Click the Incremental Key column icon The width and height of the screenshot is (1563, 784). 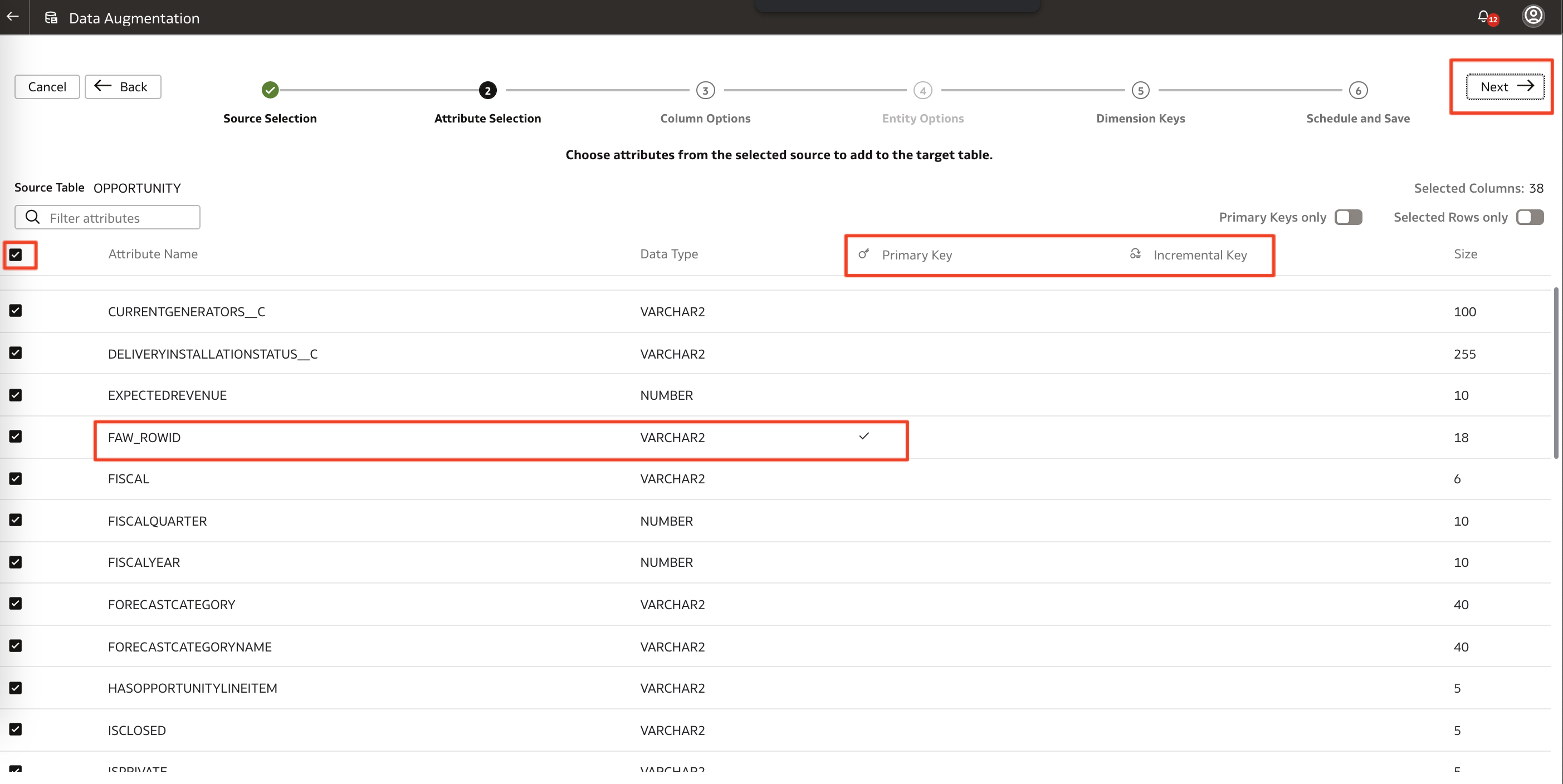(x=1135, y=254)
